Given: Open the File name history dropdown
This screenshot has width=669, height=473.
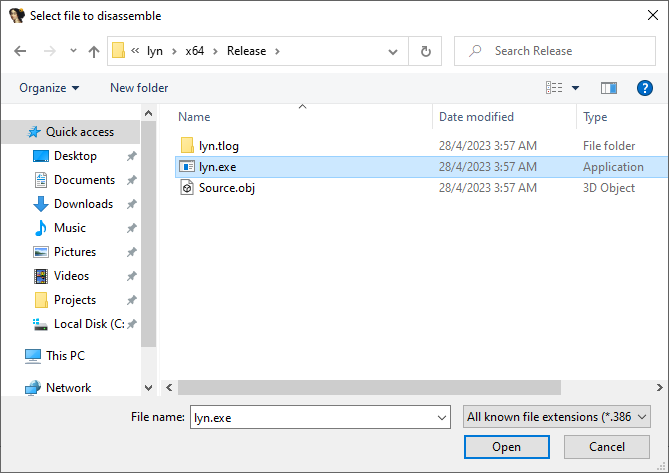Looking at the screenshot, I should pos(443,416).
